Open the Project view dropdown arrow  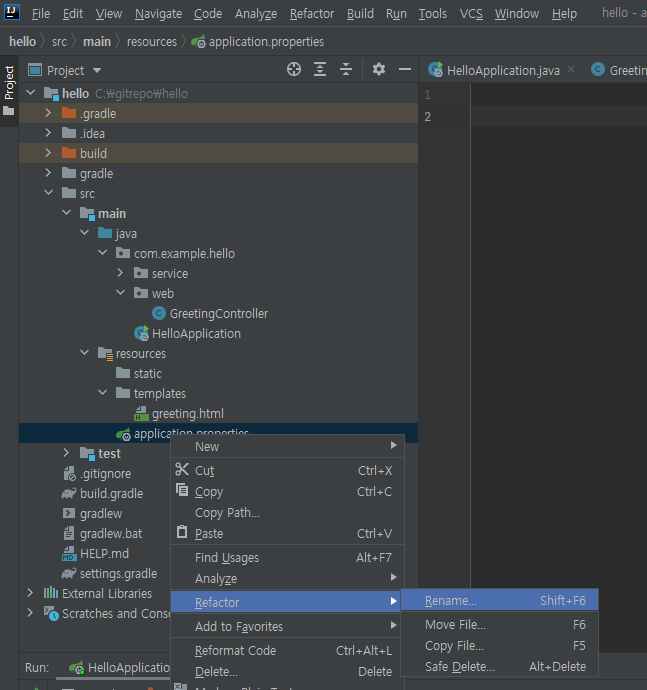97,70
